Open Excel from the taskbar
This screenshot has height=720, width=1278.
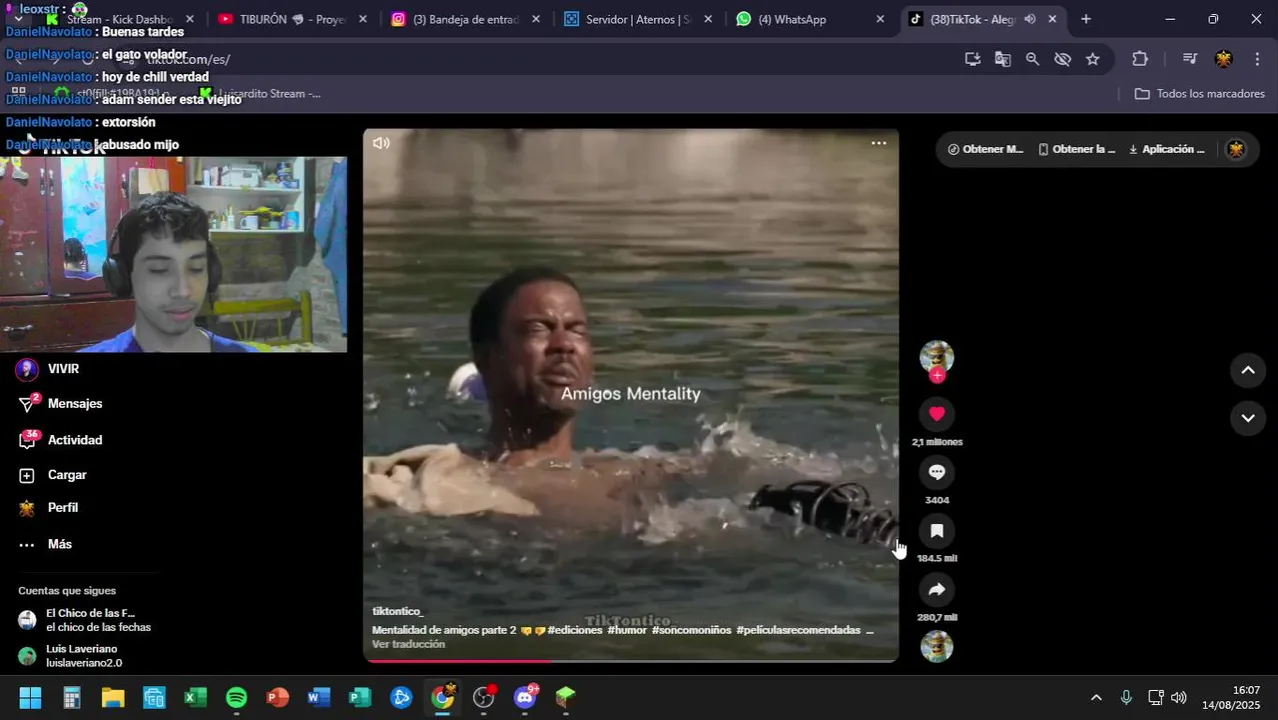(x=195, y=697)
